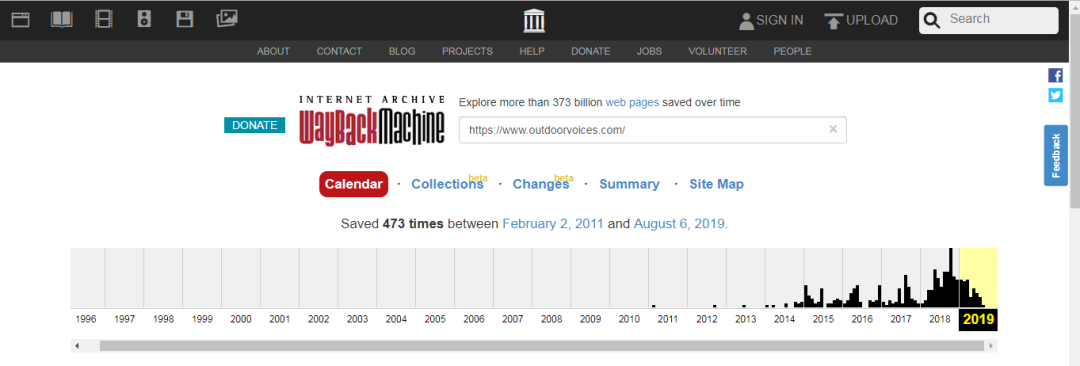Open the PROJECTS menu item

pos(467,51)
